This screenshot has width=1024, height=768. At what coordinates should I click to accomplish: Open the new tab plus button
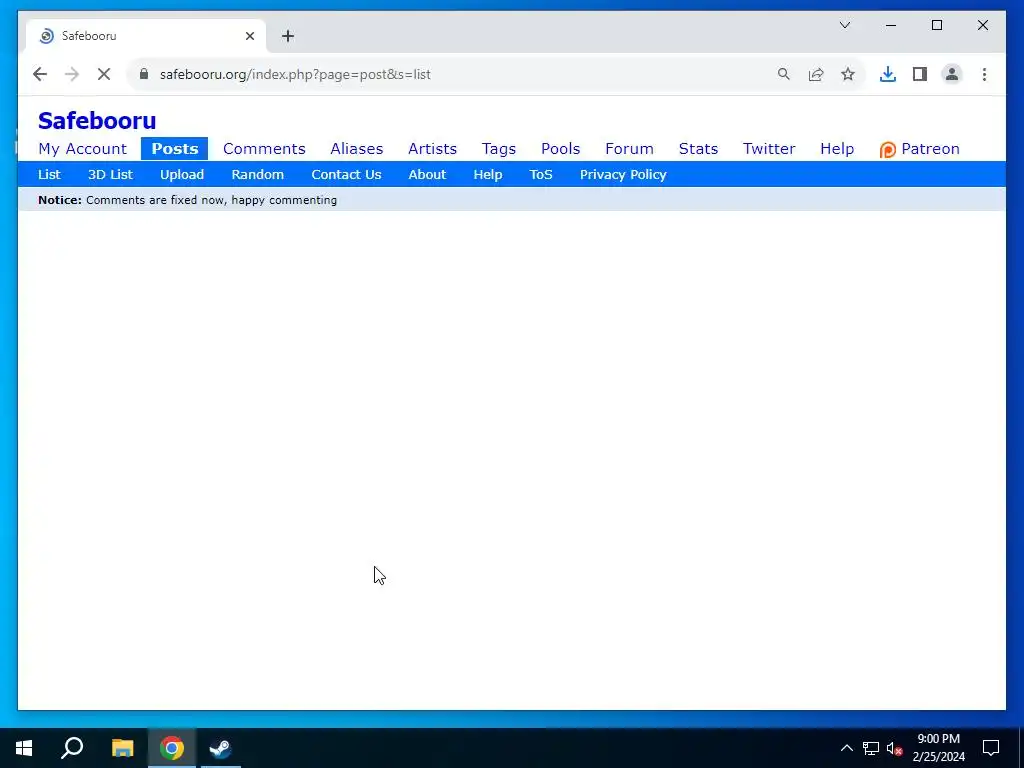288,36
